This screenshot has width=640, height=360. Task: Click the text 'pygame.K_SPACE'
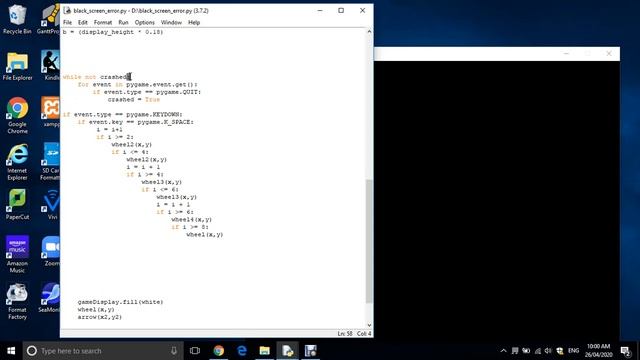click(x=165, y=122)
